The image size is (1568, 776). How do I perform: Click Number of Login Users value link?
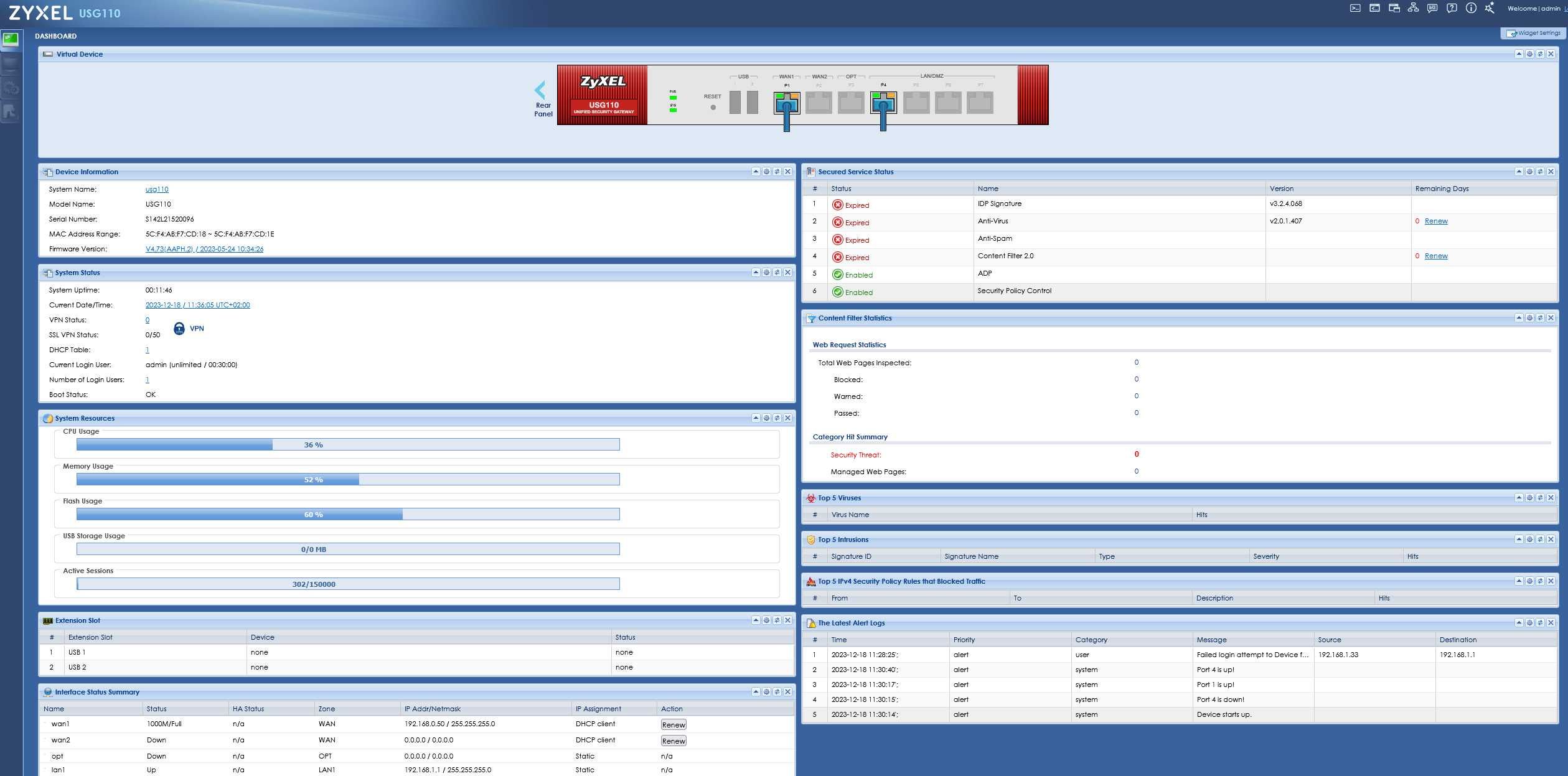click(148, 380)
